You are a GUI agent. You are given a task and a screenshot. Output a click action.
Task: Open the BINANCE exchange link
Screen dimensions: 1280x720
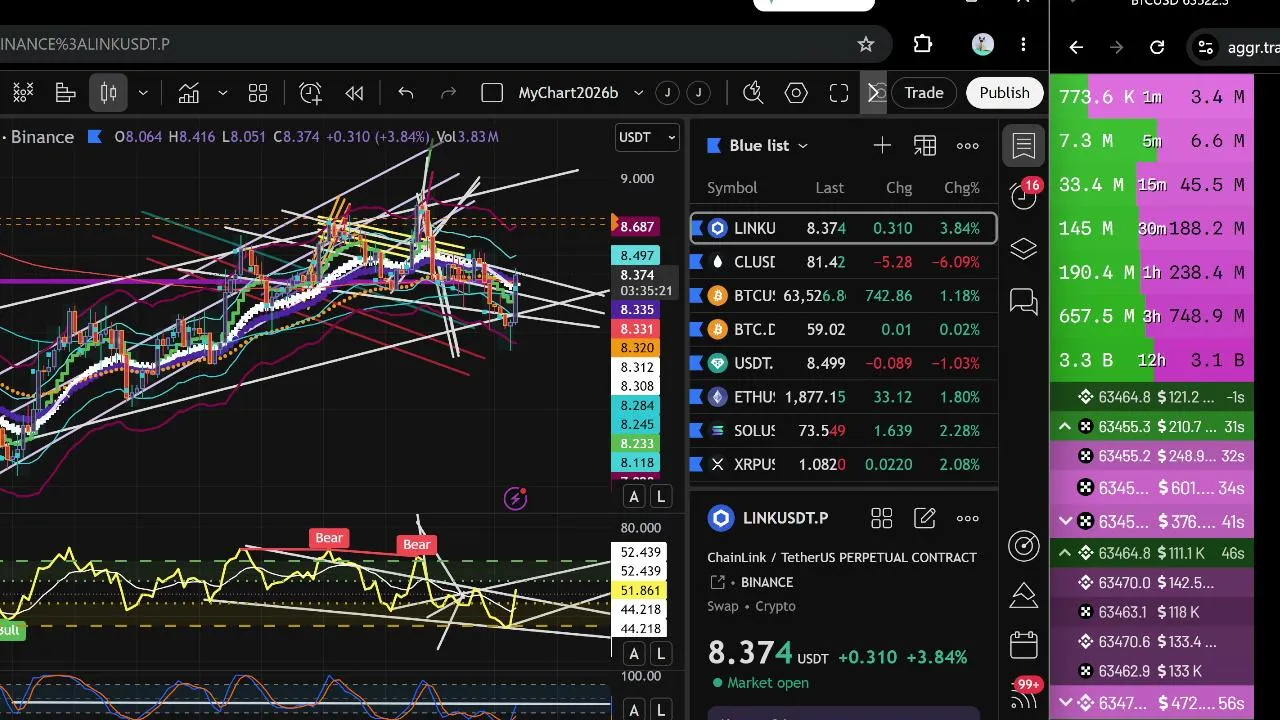768,582
